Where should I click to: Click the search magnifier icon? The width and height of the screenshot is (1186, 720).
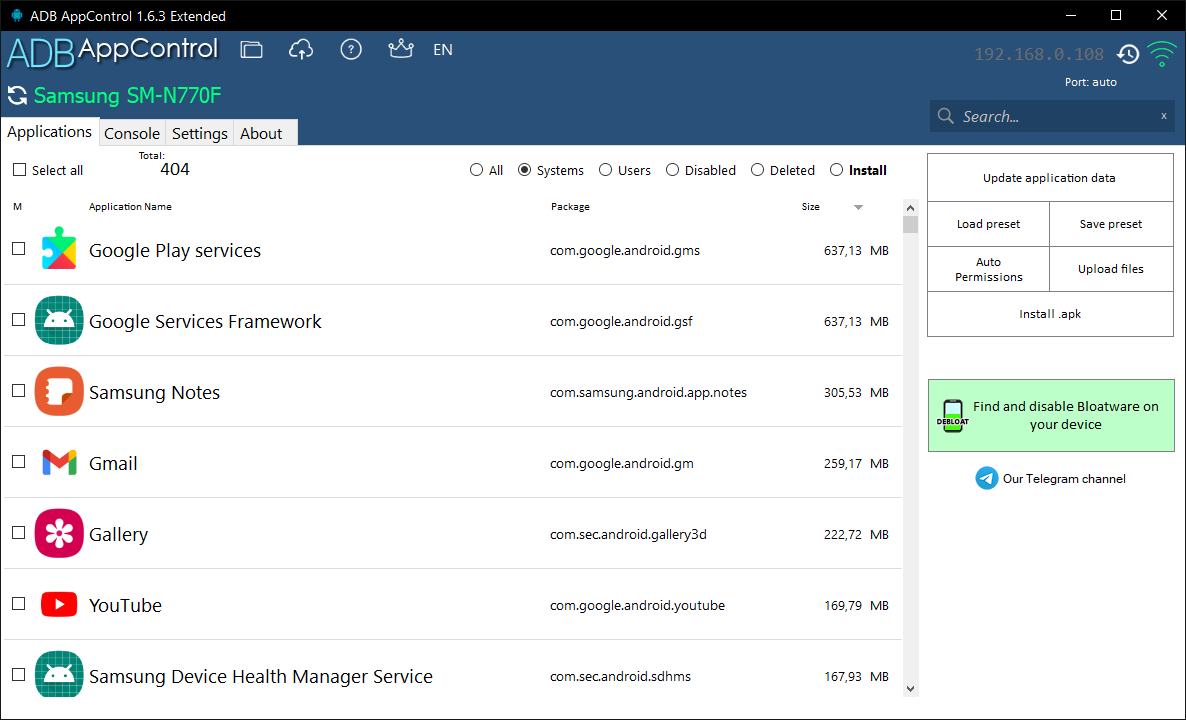(x=945, y=116)
